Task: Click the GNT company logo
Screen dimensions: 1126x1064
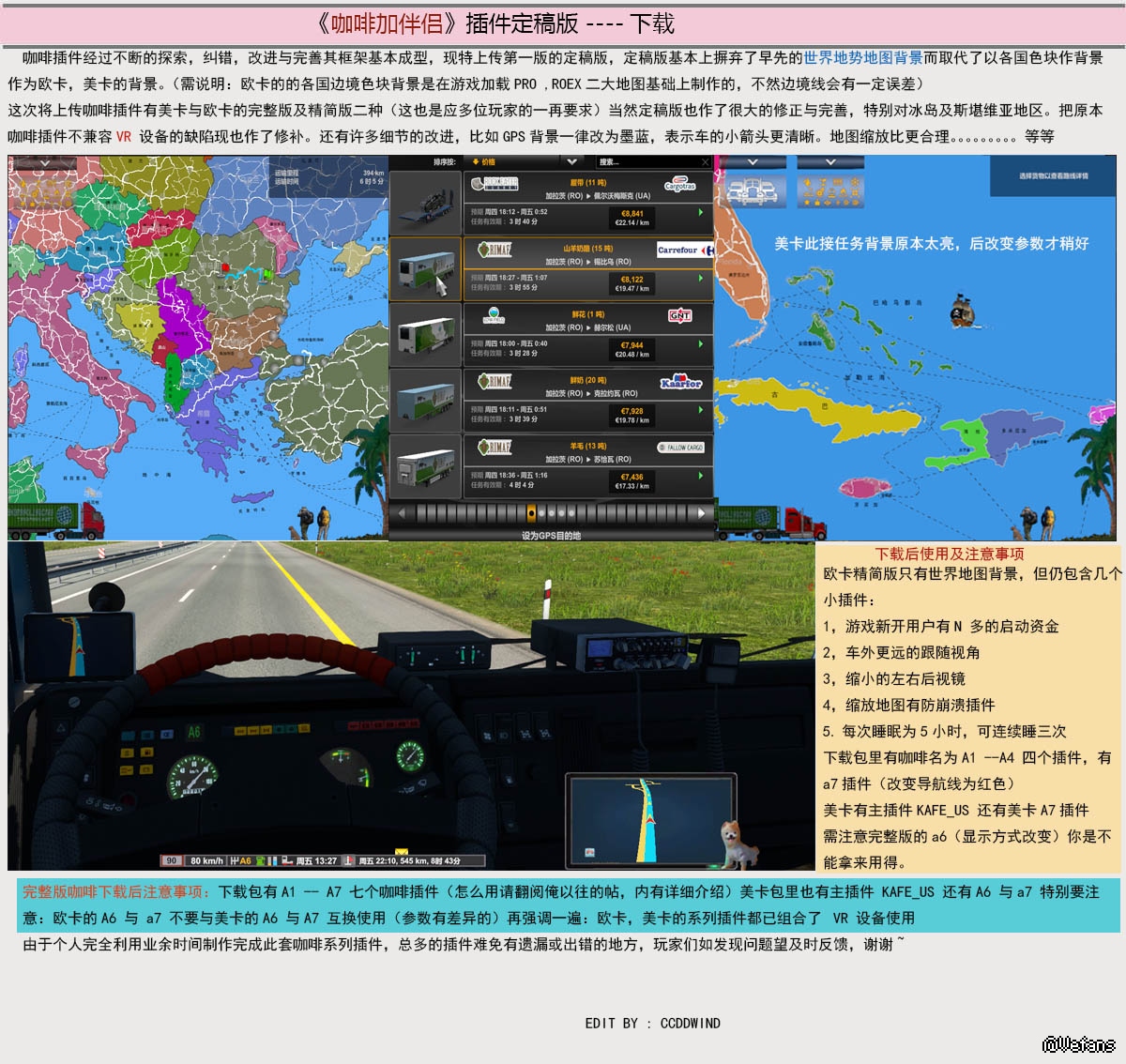Action: [679, 316]
